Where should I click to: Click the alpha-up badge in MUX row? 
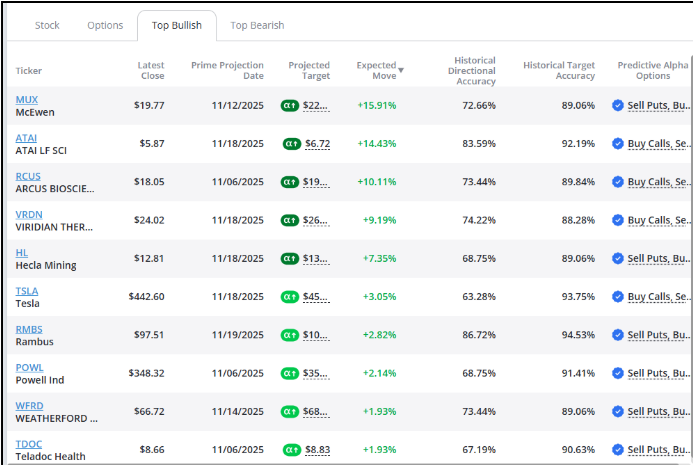tap(290, 106)
